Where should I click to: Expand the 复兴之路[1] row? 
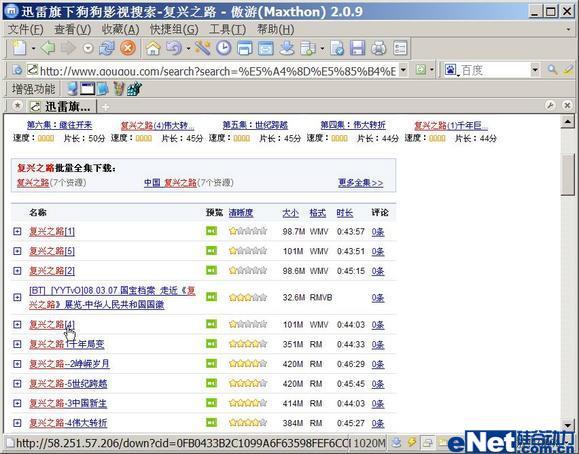(x=17, y=231)
